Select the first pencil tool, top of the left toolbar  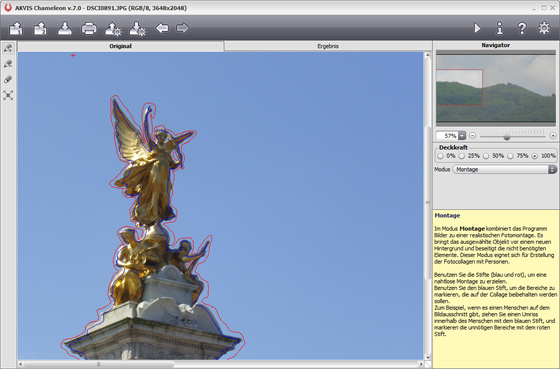tap(8, 48)
